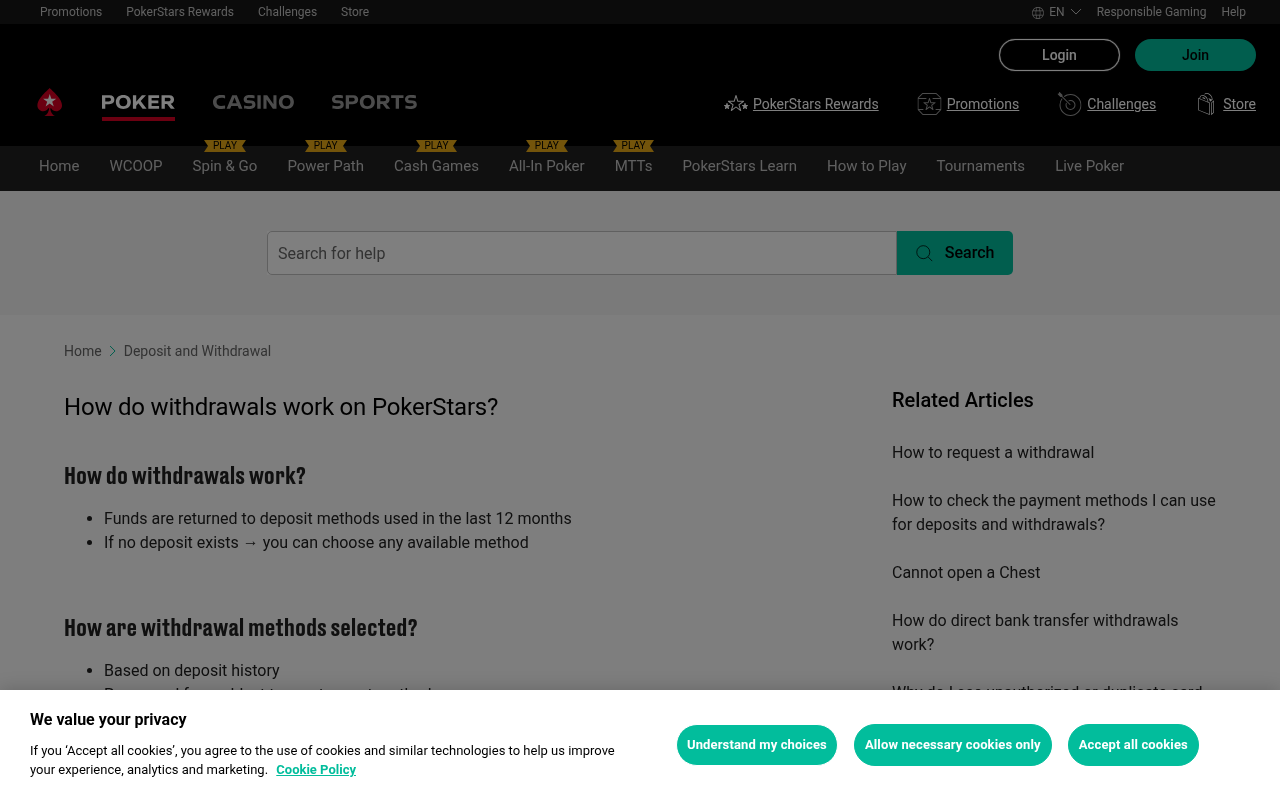Click the Store bag icon
Viewport: 1280px width, 800px height.
click(x=1207, y=104)
